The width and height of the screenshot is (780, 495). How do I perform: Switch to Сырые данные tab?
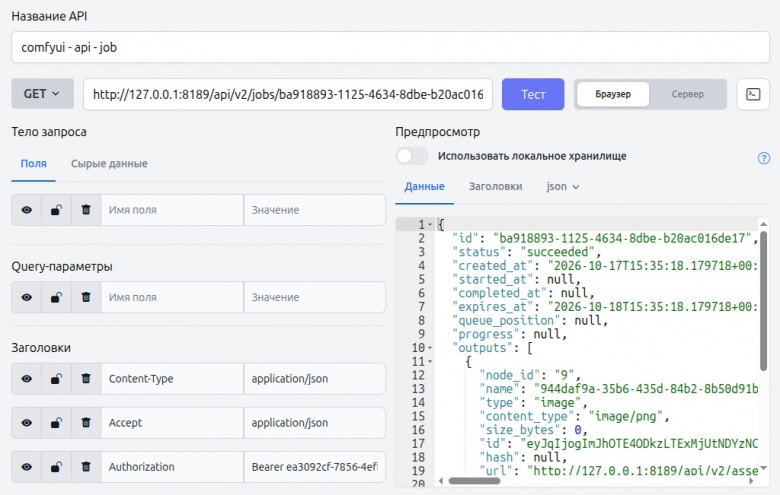click(109, 164)
